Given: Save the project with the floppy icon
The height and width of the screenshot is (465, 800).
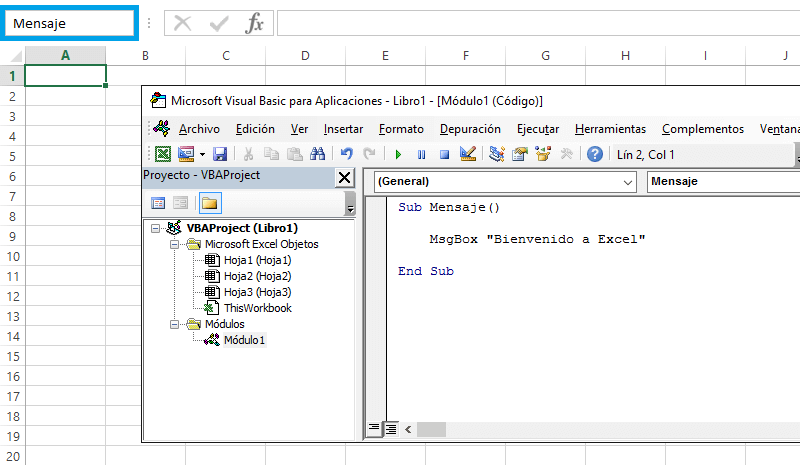Looking at the screenshot, I should pos(220,154).
